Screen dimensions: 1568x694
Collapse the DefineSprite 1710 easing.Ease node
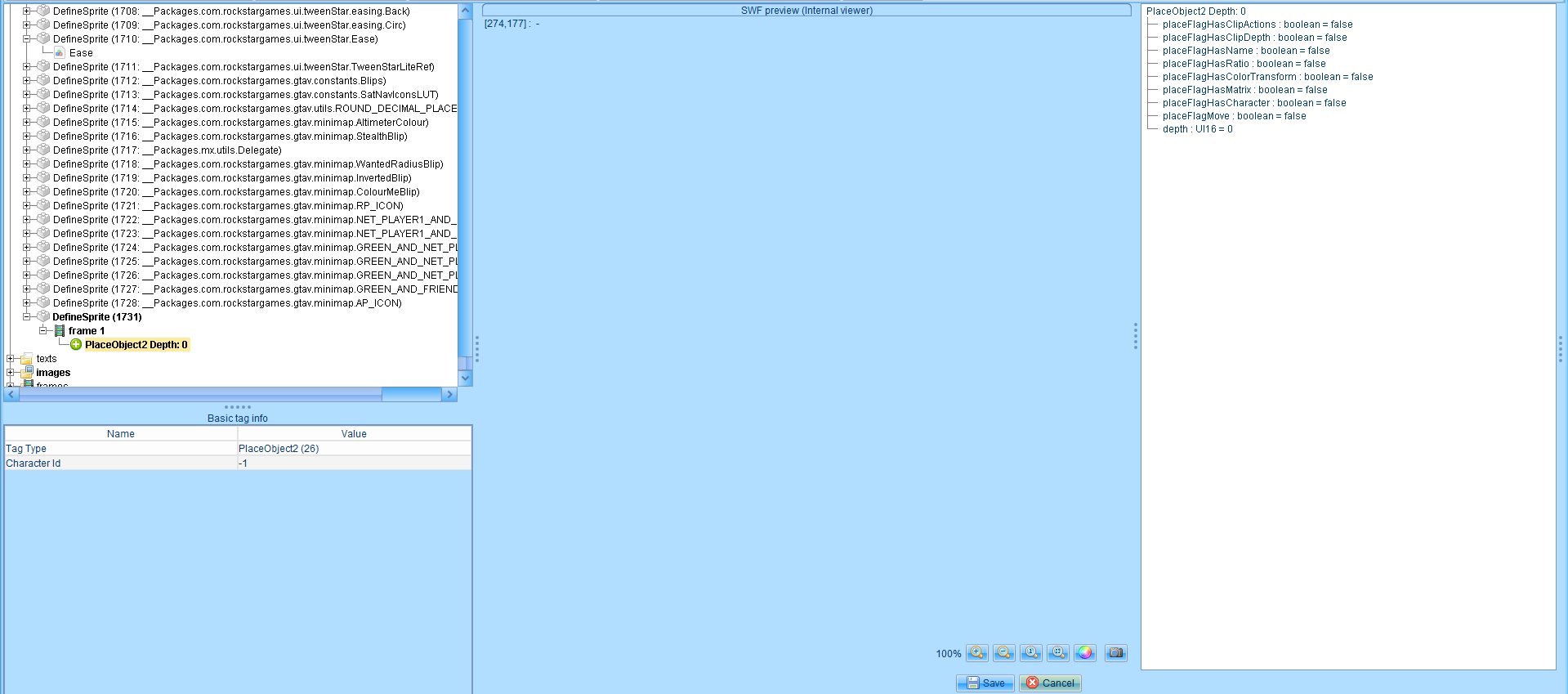[x=26, y=39]
